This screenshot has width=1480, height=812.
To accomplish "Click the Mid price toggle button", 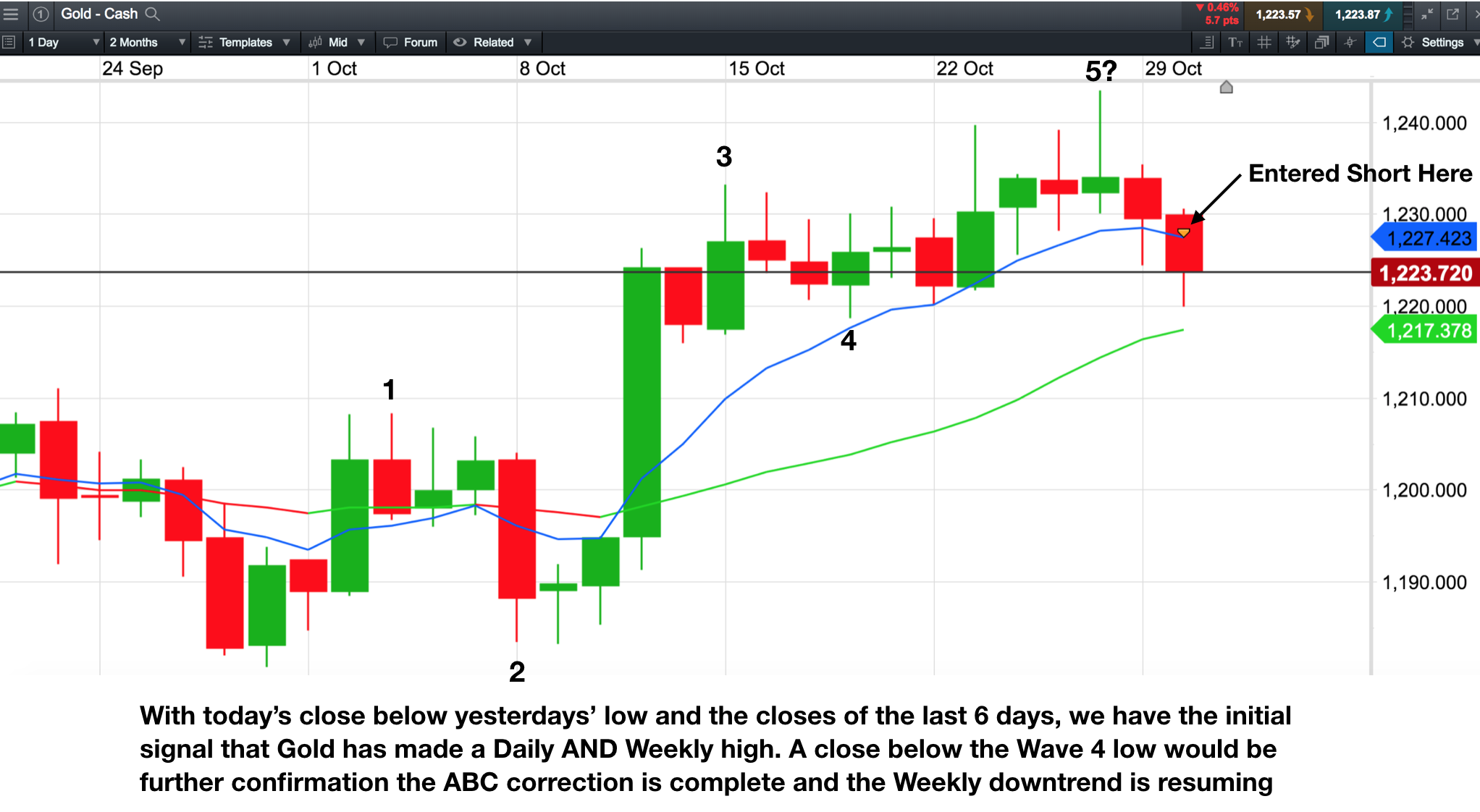I will [x=334, y=41].
